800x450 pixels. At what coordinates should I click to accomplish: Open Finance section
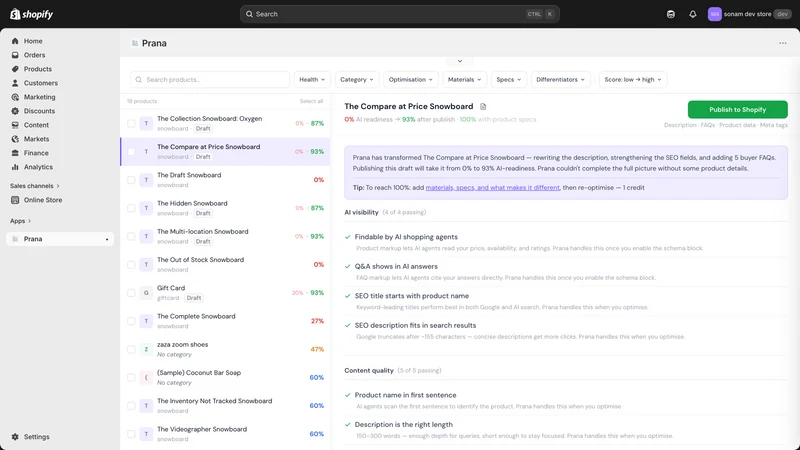(x=36, y=153)
